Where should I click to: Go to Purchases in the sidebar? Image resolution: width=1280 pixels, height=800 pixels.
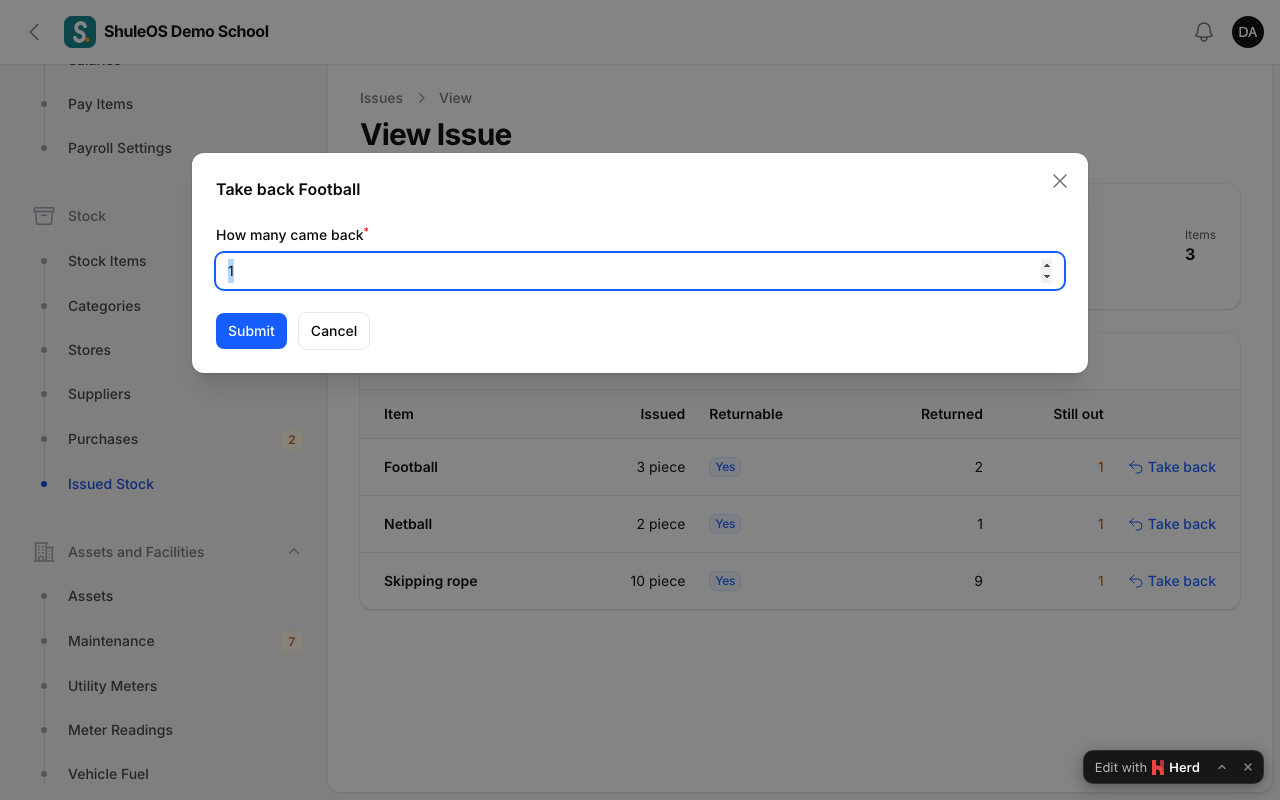coord(103,439)
